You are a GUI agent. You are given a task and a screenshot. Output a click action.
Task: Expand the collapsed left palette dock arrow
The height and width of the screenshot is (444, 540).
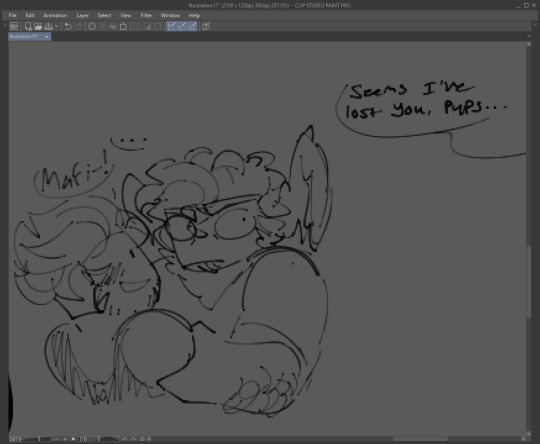click(x=4, y=25)
